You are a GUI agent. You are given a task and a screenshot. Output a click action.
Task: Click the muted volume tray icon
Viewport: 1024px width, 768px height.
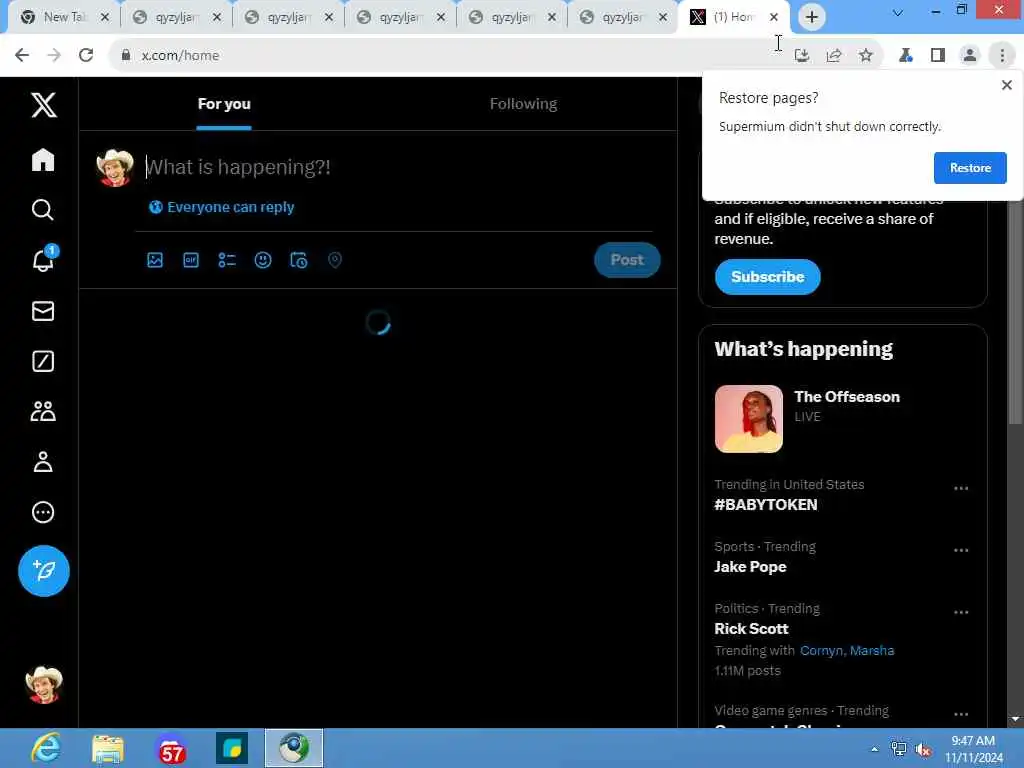923,750
